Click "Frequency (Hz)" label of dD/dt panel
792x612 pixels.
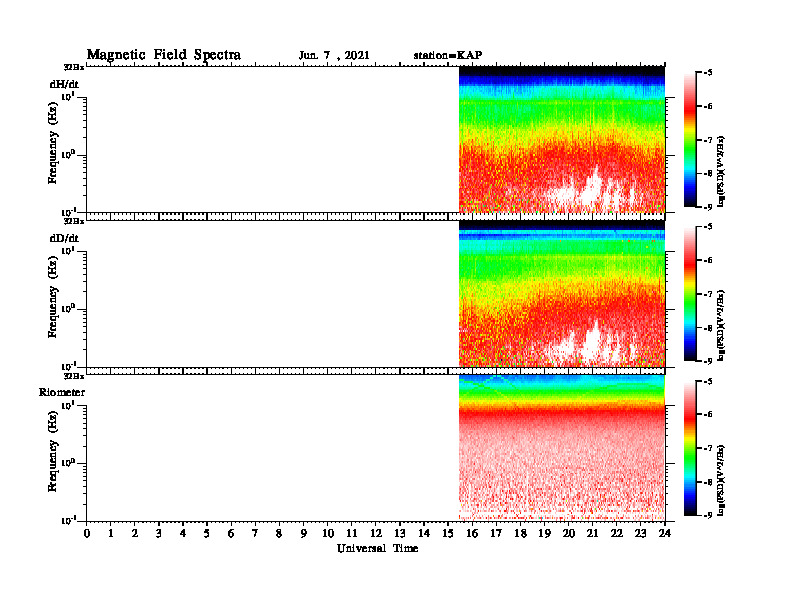pyautogui.click(x=53, y=297)
